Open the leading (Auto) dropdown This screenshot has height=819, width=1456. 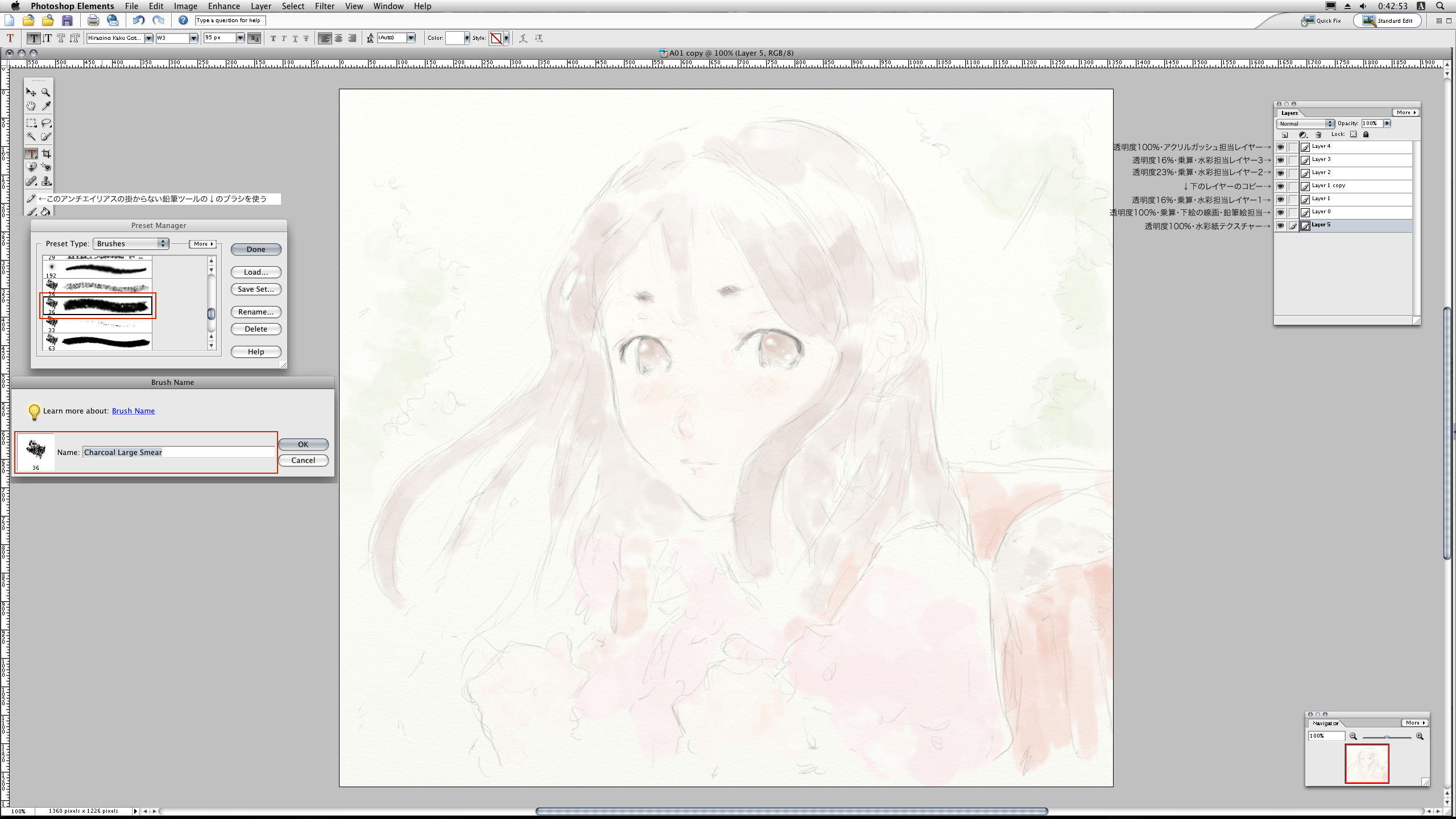coord(411,38)
